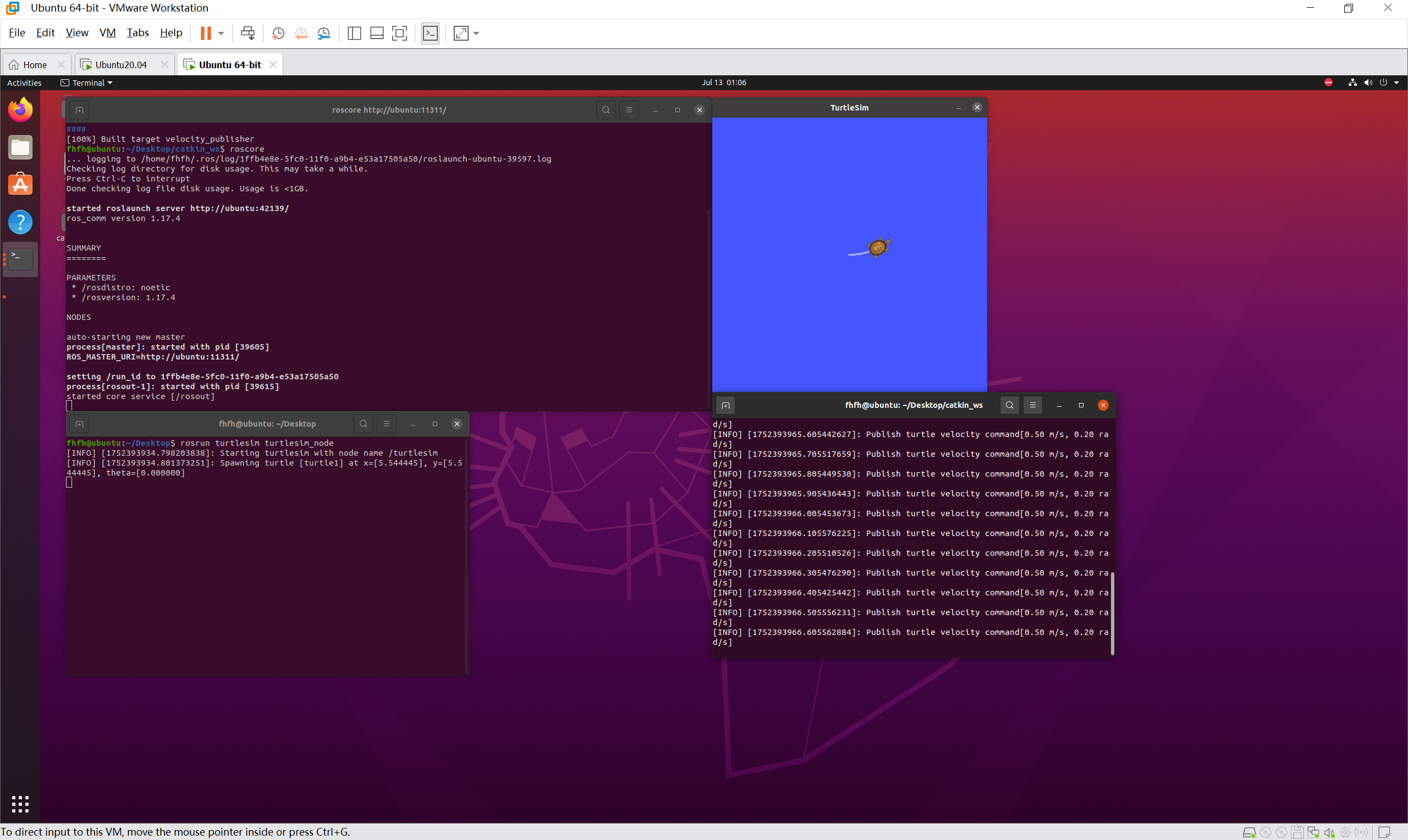The image size is (1408, 840).
Task: Click the VMware snapshot take icon
Action: [x=278, y=34]
